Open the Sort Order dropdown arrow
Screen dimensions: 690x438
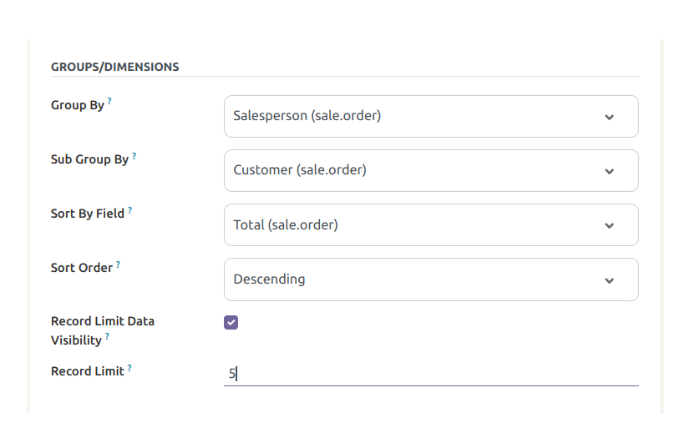[x=609, y=280]
